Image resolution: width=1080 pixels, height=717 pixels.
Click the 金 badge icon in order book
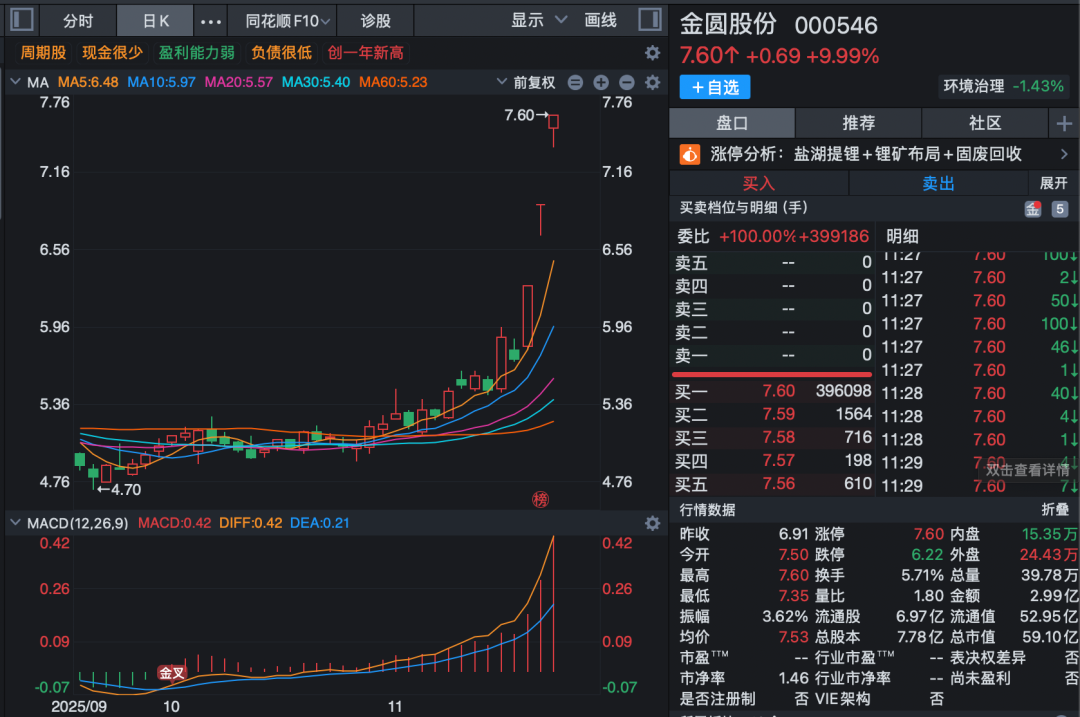point(1032,209)
